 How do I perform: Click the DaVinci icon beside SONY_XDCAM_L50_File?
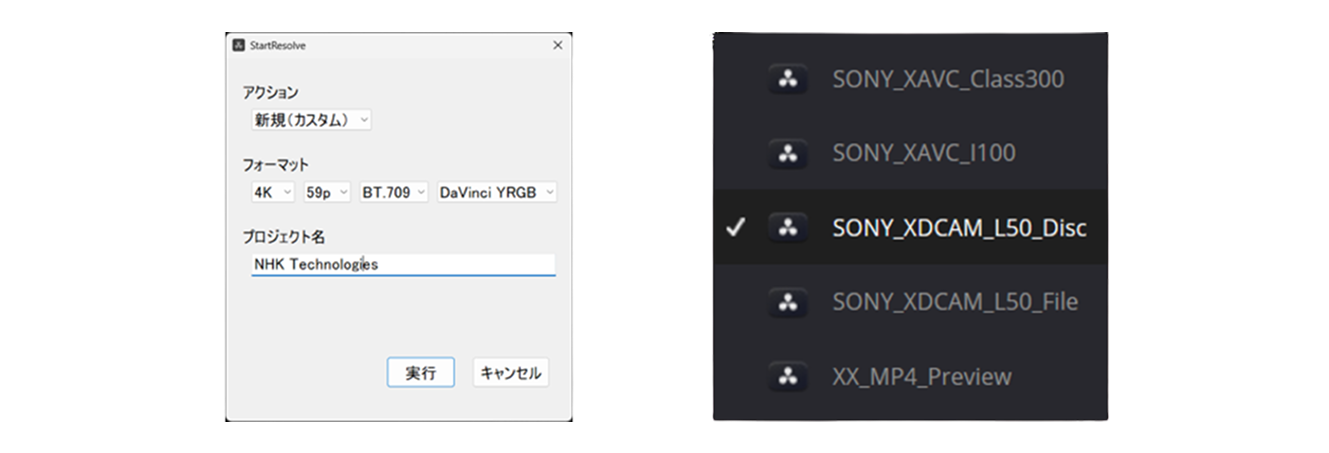[788, 302]
